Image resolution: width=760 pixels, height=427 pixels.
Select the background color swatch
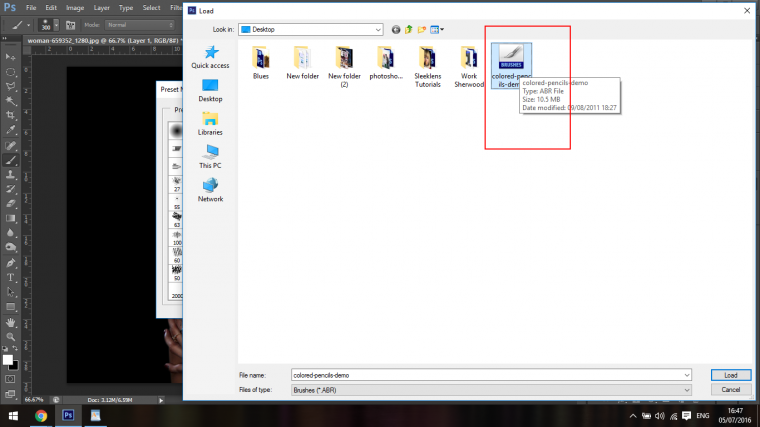(x=15, y=367)
